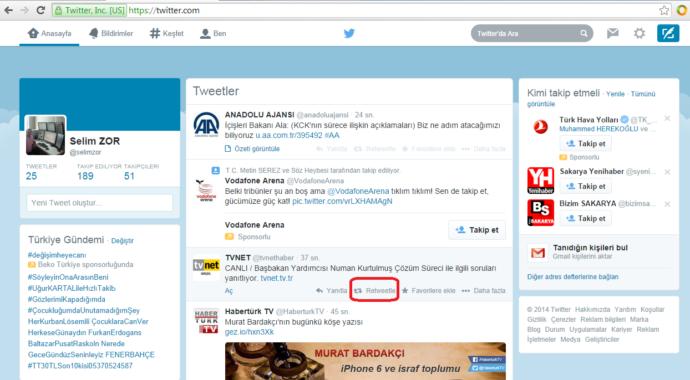Open the BaltazarPusatRaskoln Nerede trend

[x=76, y=343]
